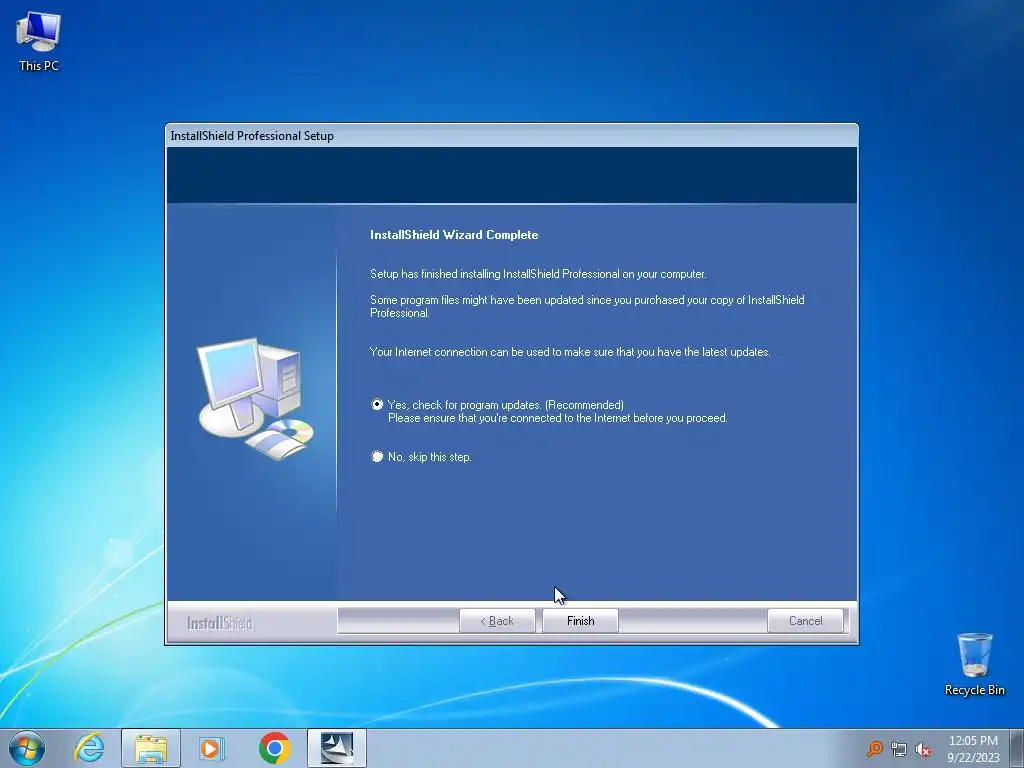The width and height of the screenshot is (1024, 768).
Task: Launch Internet Explorer from the taskbar
Action: [89, 748]
